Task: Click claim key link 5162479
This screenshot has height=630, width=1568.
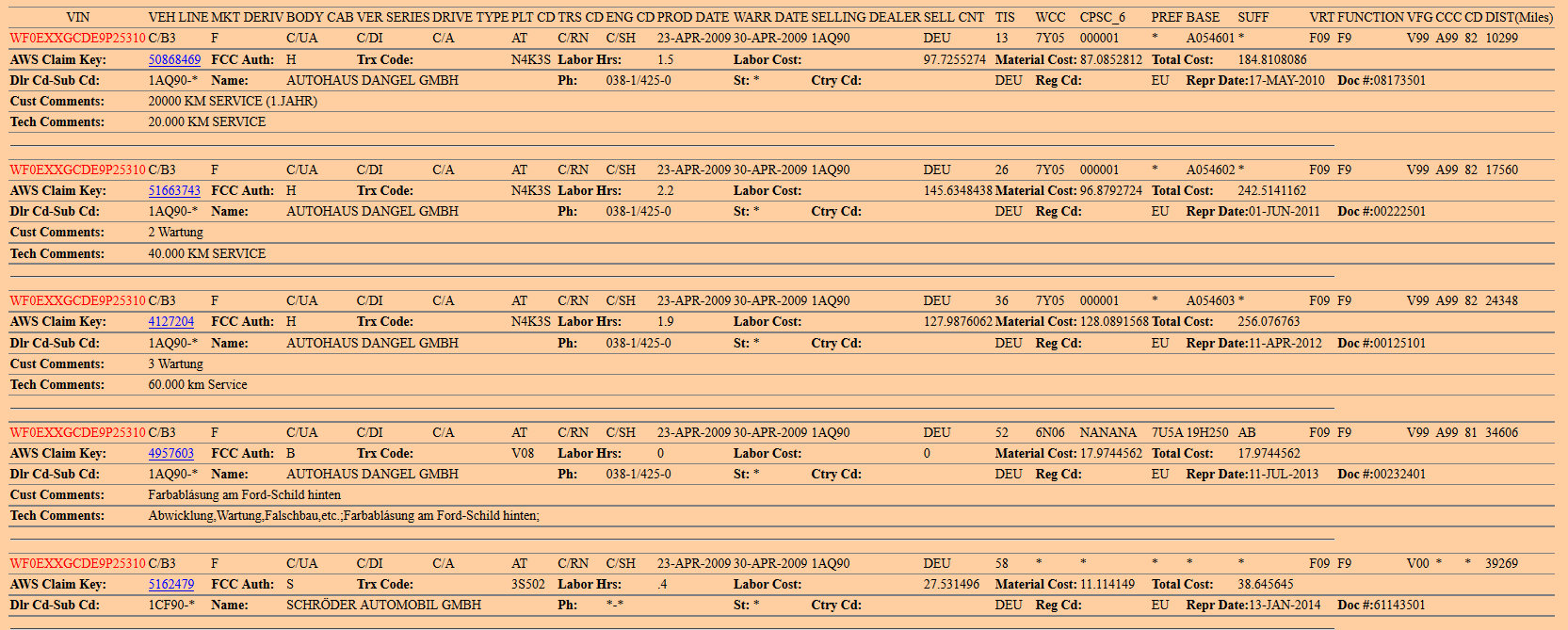Action: 170,584
